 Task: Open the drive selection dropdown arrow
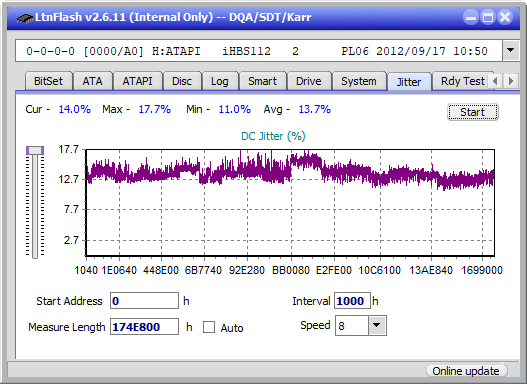[x=511, y=51]
